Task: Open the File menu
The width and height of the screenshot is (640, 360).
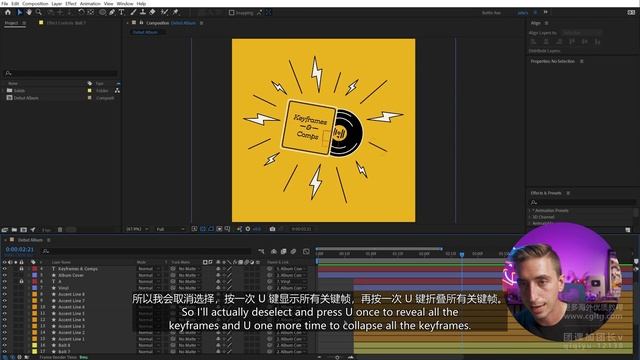Action: 5,3
